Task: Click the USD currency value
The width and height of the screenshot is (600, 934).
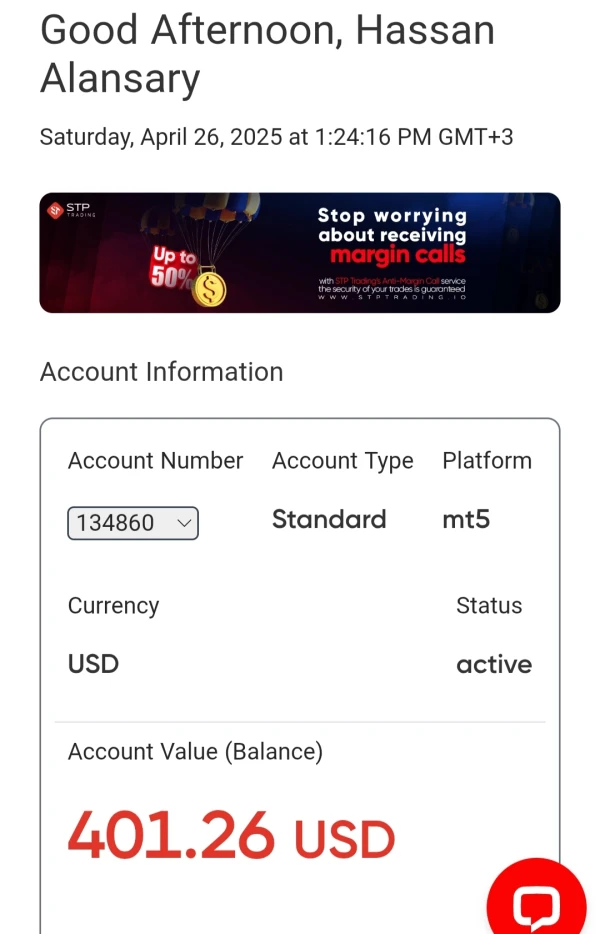Action: coord(93,665)
